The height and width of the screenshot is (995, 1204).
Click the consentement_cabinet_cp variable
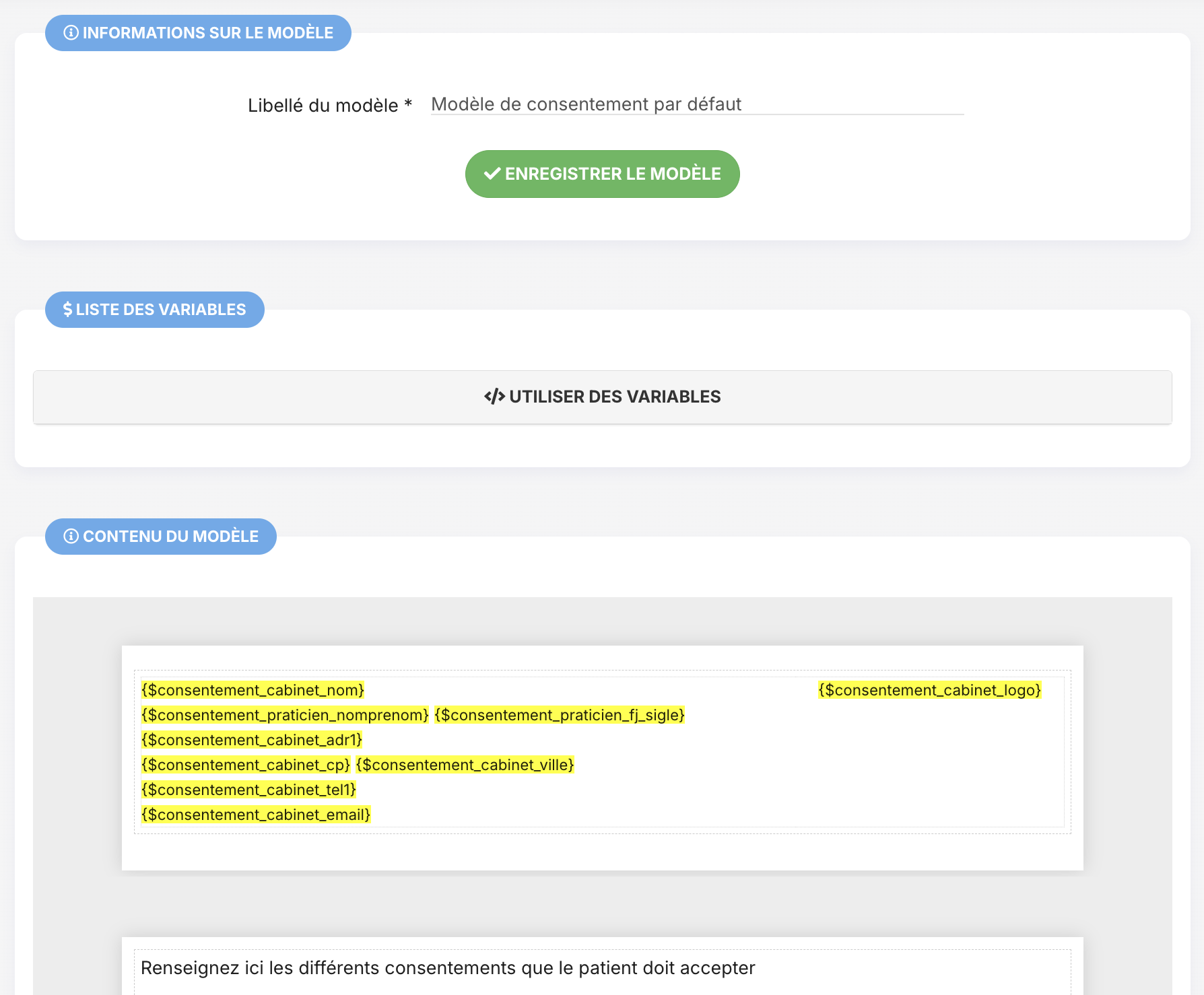click(x=246, y=765)
